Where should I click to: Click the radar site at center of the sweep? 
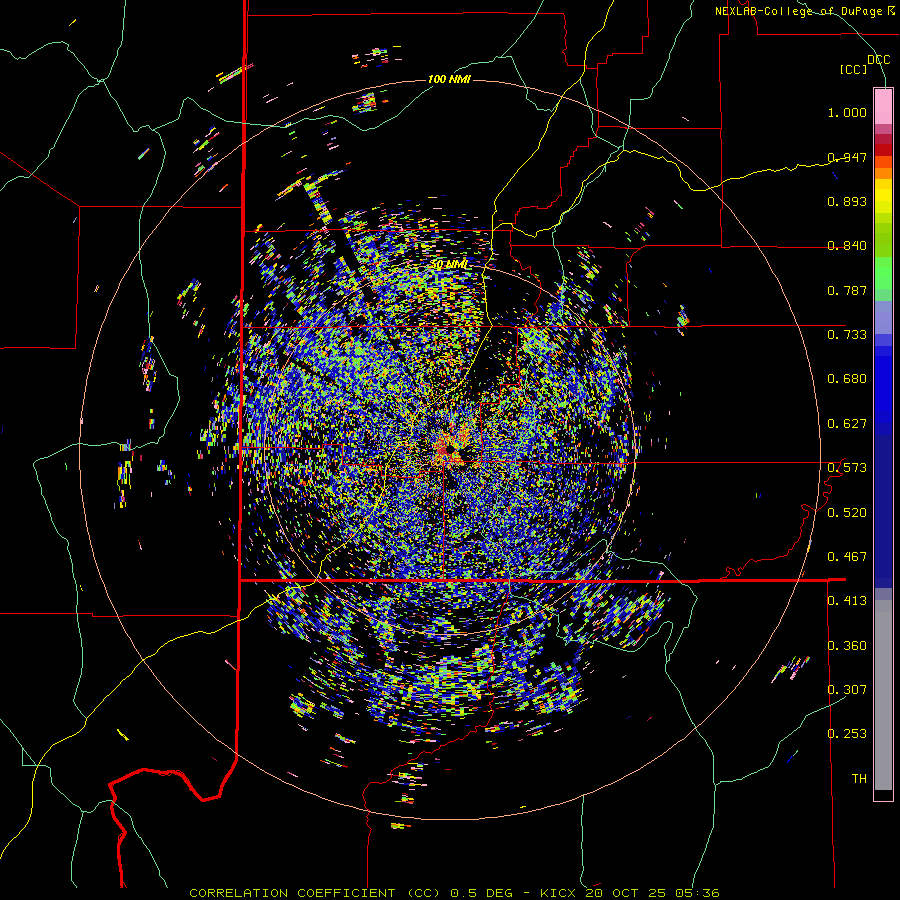[449, 448]
